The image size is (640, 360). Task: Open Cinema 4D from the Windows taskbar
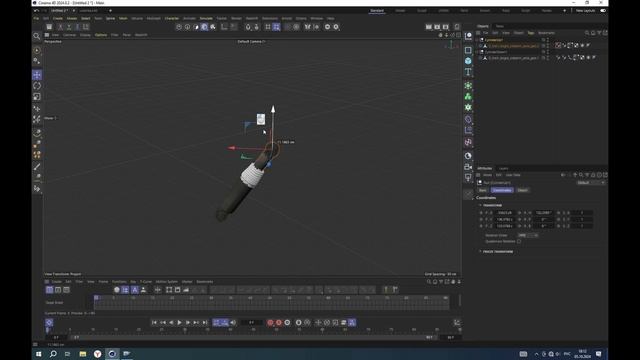pos(112,354)
